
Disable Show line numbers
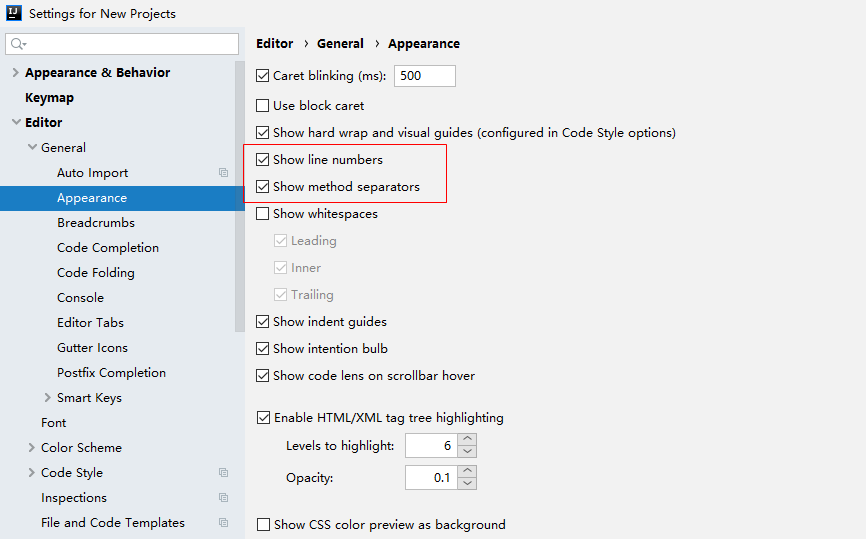click(x=263, y=160)
